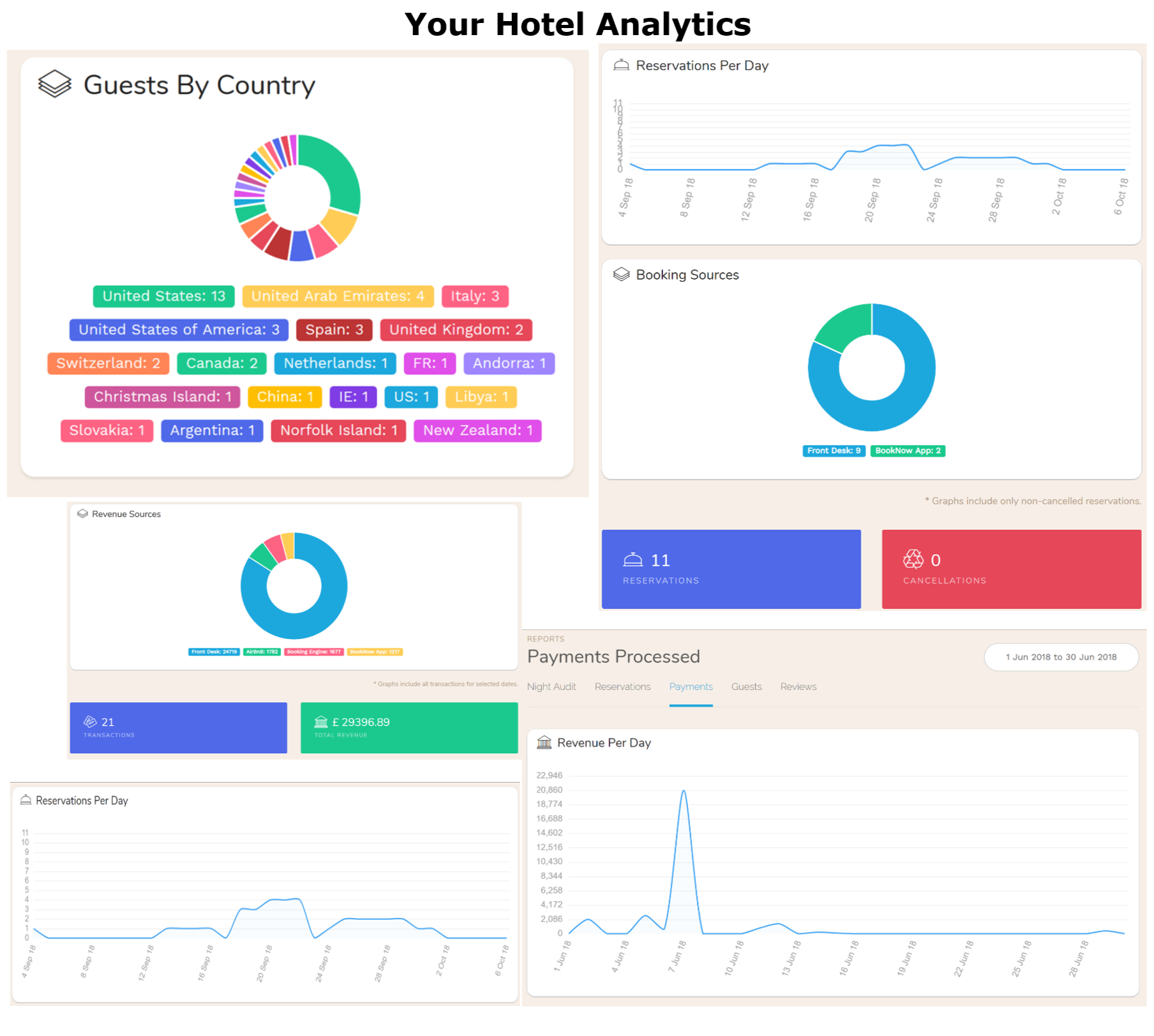
Task: Click the United States: 13 country badge
Action: tap(163, 296)
